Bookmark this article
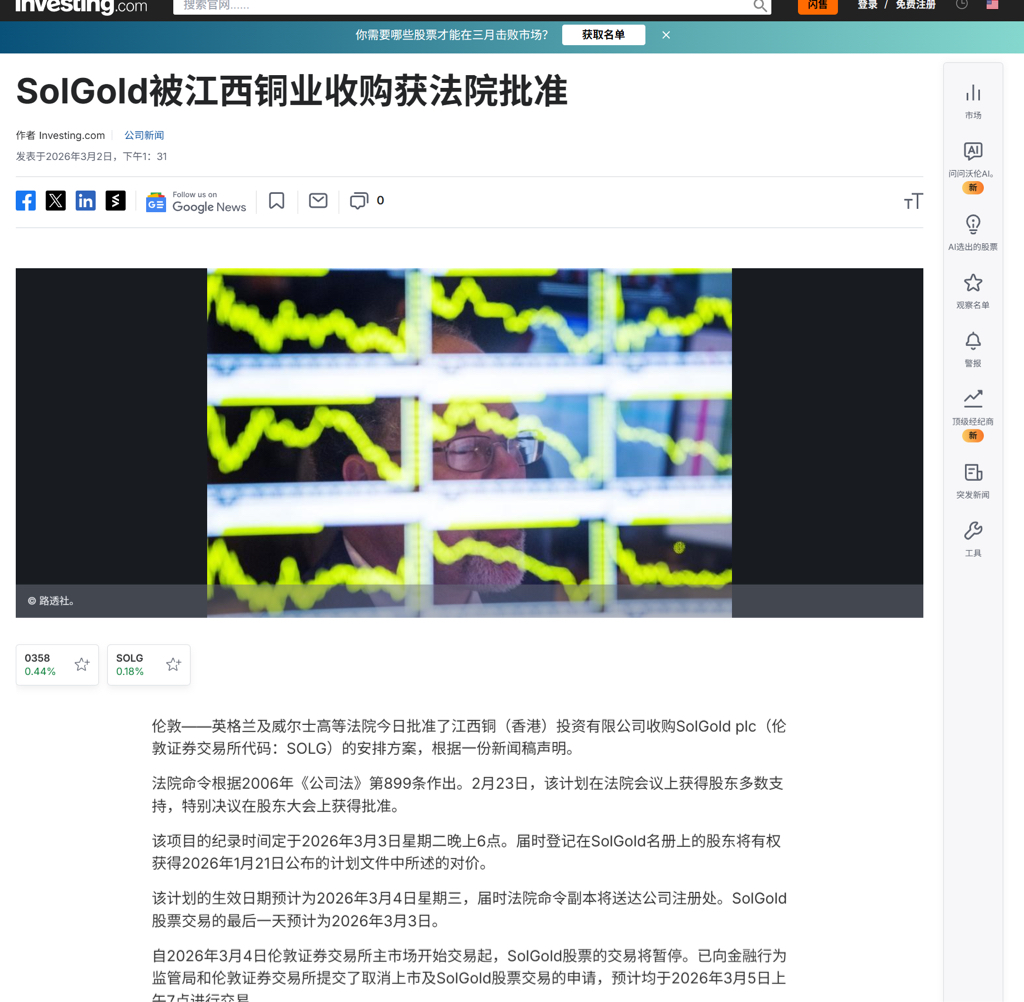This screenshot has height=1002, width=1024. point(277,201)
